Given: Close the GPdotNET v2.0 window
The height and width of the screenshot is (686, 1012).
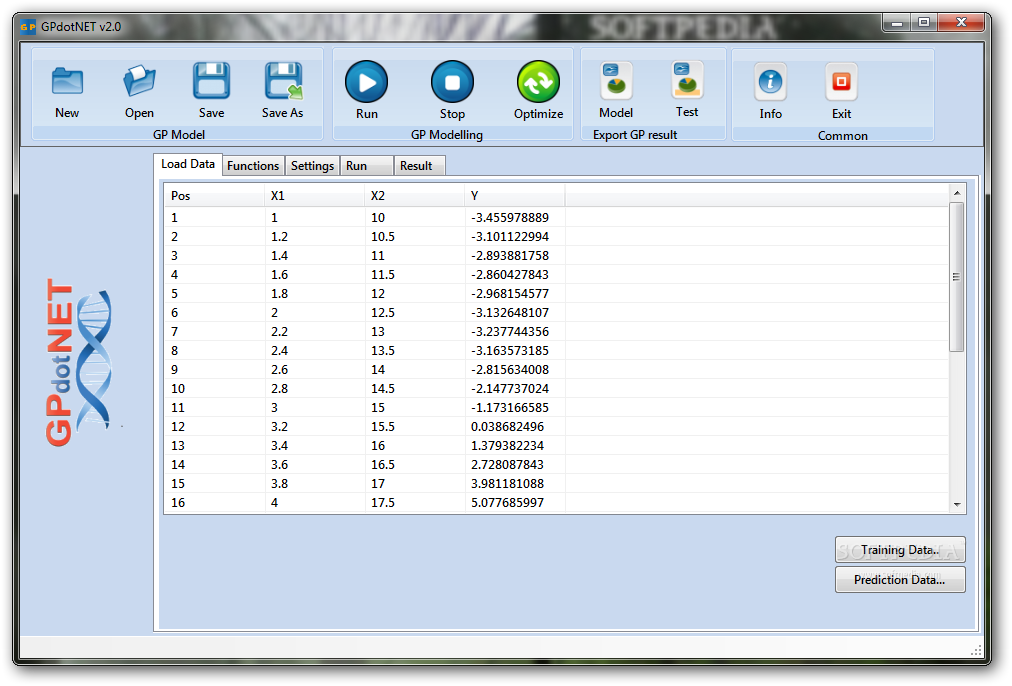Looking at the screenshot, I should click(x=961, y=23).
